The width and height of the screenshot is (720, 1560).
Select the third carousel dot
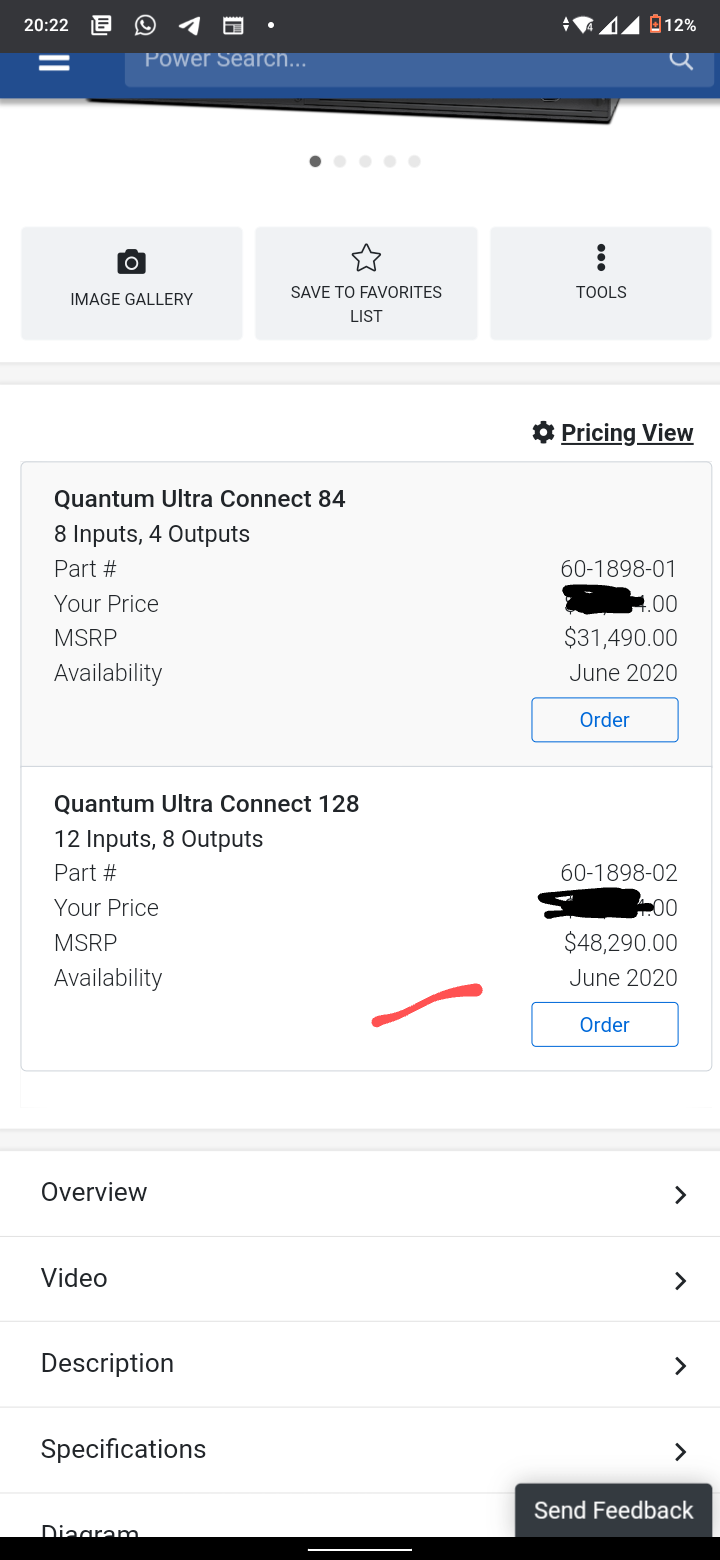coord(365,161)
